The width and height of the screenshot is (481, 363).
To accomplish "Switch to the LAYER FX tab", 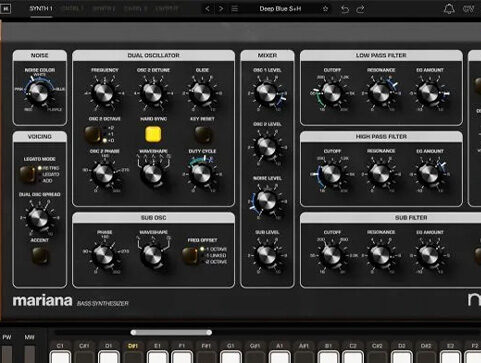I will click(x=167, y=9).
